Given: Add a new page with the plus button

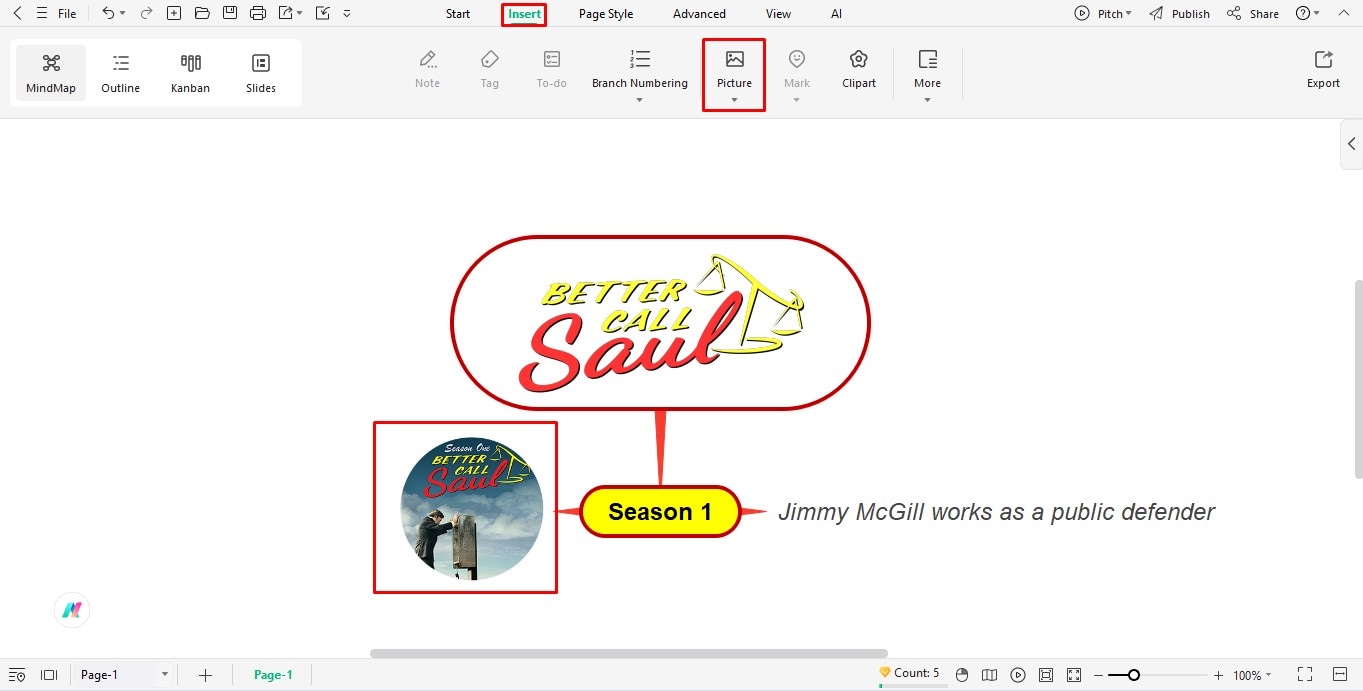Looking at the screenshot, I should 205,675.
